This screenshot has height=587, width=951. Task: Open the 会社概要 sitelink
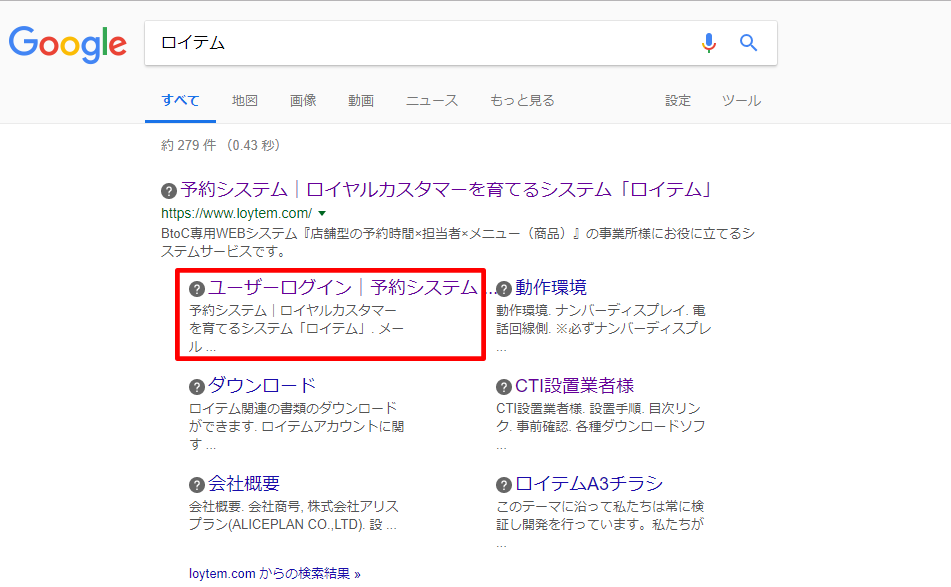click(x=244, y=483)
